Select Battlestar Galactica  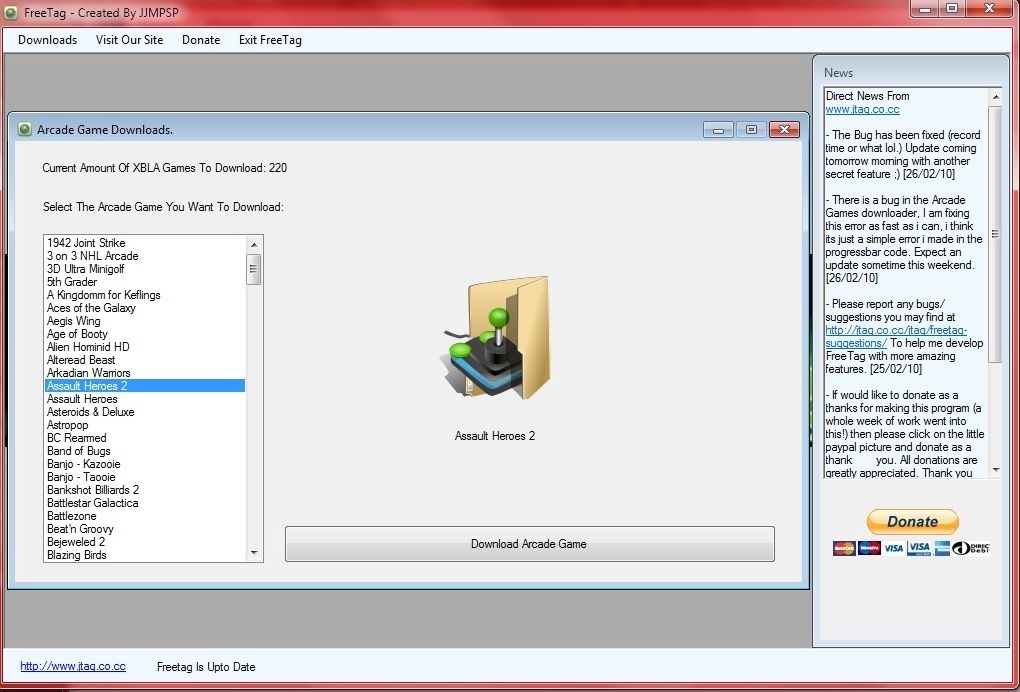tap(145, 503)
